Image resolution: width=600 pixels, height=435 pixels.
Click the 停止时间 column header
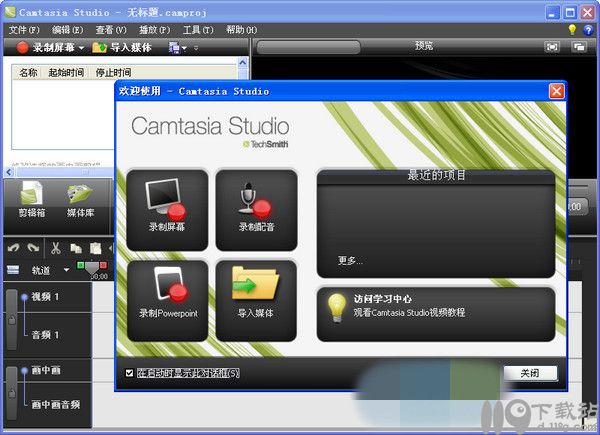coord(113,72)
